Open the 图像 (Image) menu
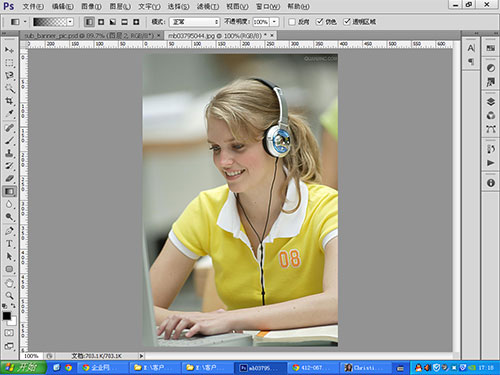The width and height of the screenshot is (500, 375). (x=91, y=6)
